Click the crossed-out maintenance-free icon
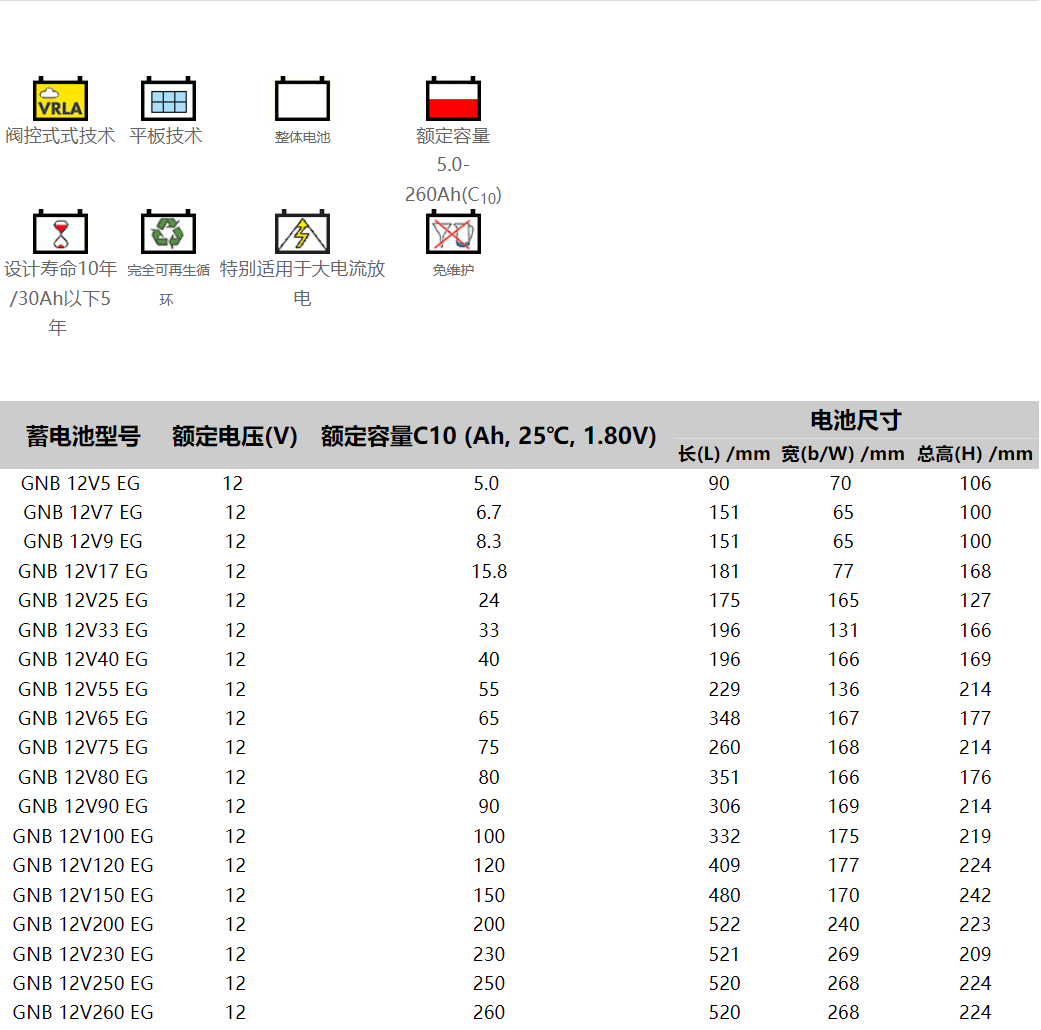The height and width of the screenshot is (1030, 1041). (453, 232)
